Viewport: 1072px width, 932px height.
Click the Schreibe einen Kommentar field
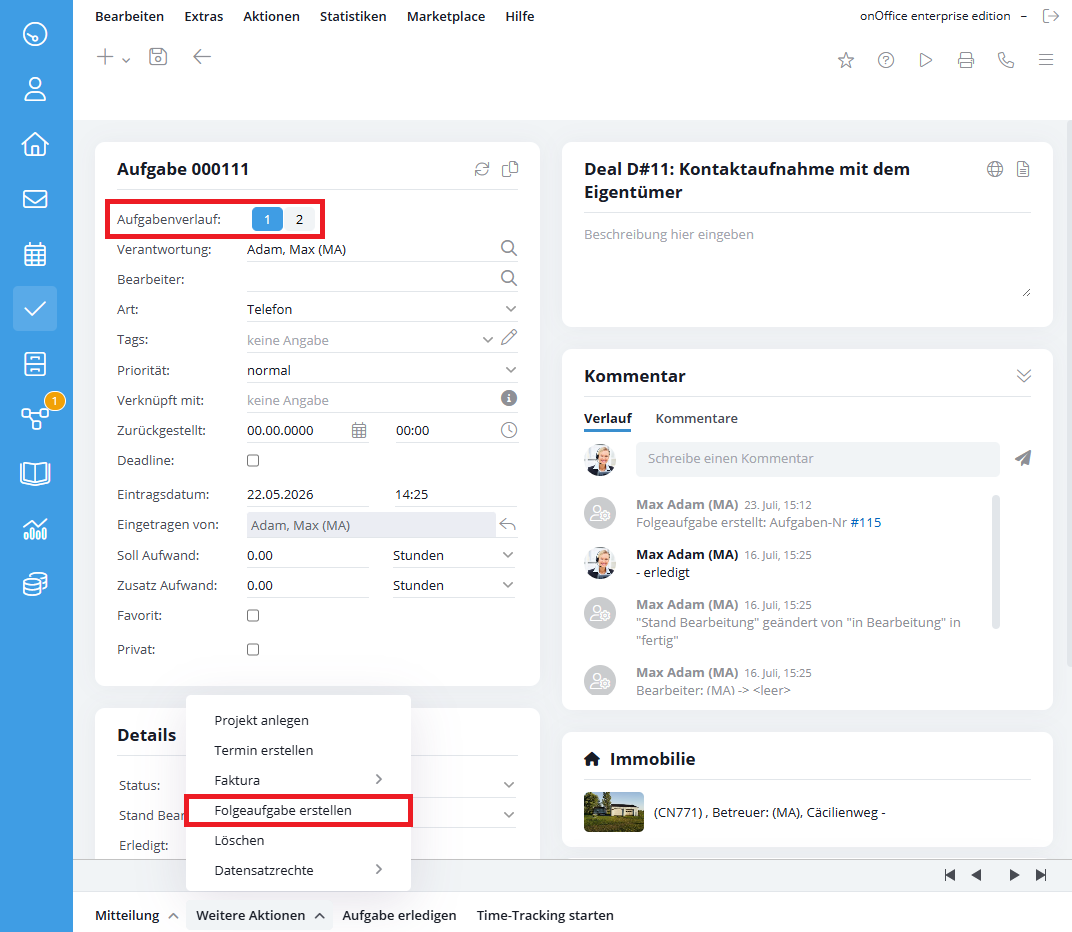(x=817, y=459)
